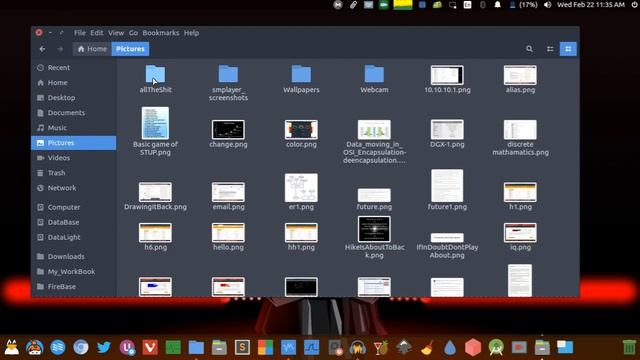
Task: Select the DGX-1.png thumbnail
Action: [447, 129]
